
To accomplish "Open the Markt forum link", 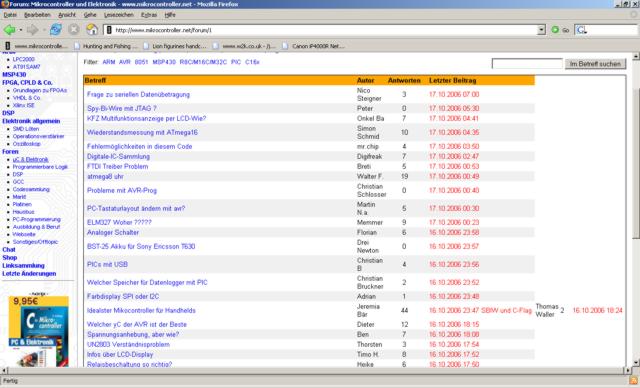I will click(x=19, y=197).
